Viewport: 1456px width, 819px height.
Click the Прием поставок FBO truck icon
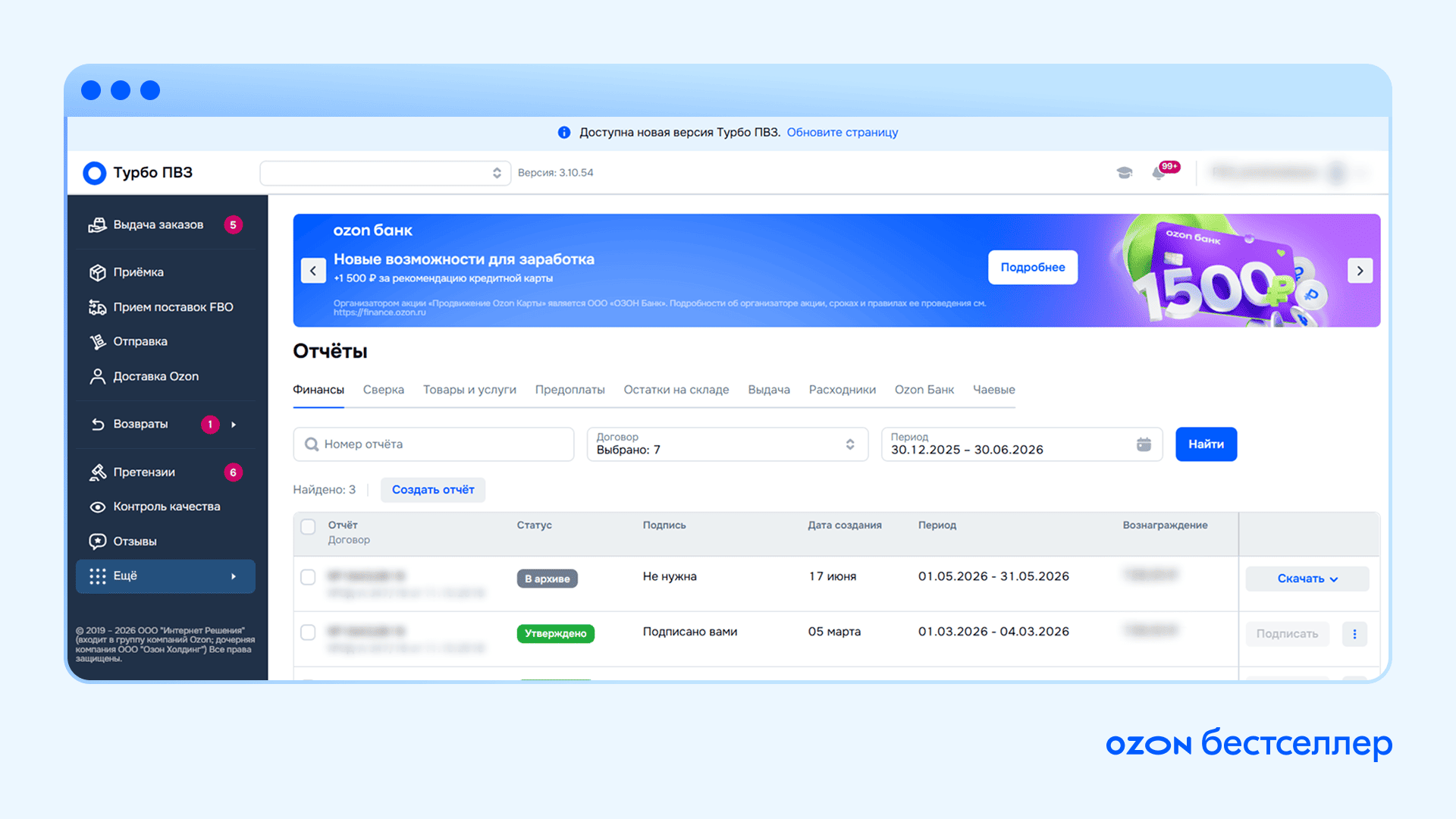click(x=97, y=307)
